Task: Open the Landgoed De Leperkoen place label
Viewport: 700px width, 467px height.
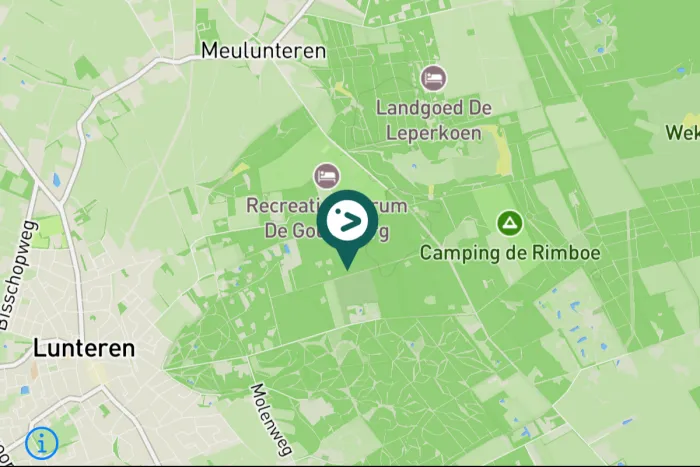Action: [x=433, y=121]
